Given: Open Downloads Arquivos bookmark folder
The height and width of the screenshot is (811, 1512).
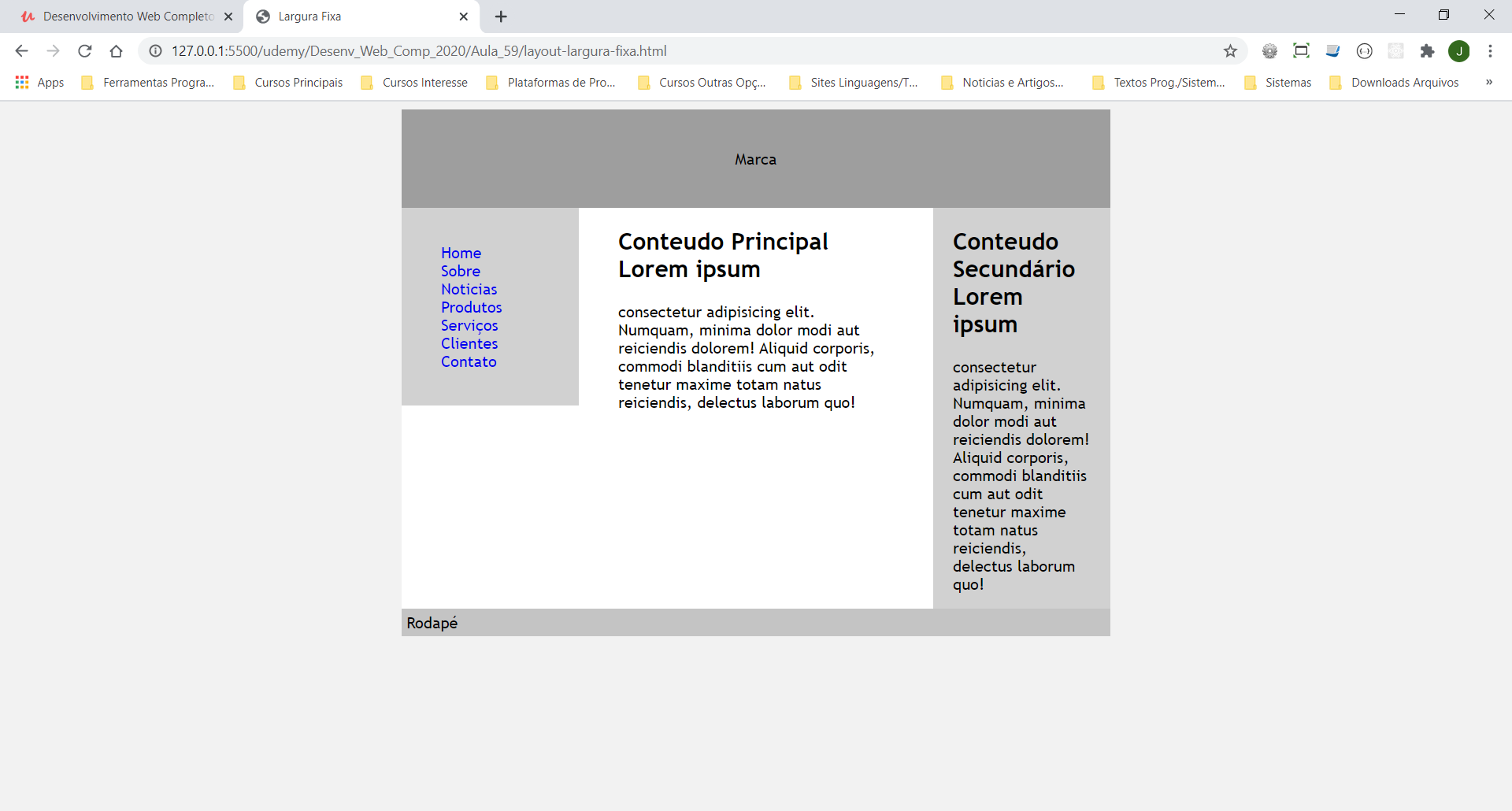Looking at the screenshot, I should tap(1394, 83).
